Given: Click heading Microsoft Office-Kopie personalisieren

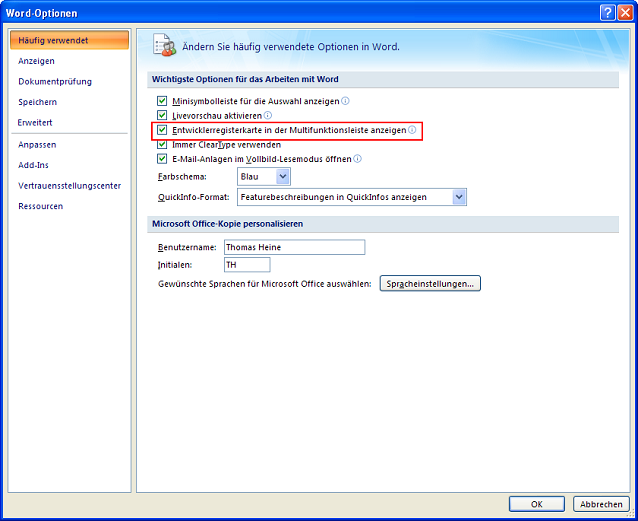Looking at the screenshot, I should (227, 224).
